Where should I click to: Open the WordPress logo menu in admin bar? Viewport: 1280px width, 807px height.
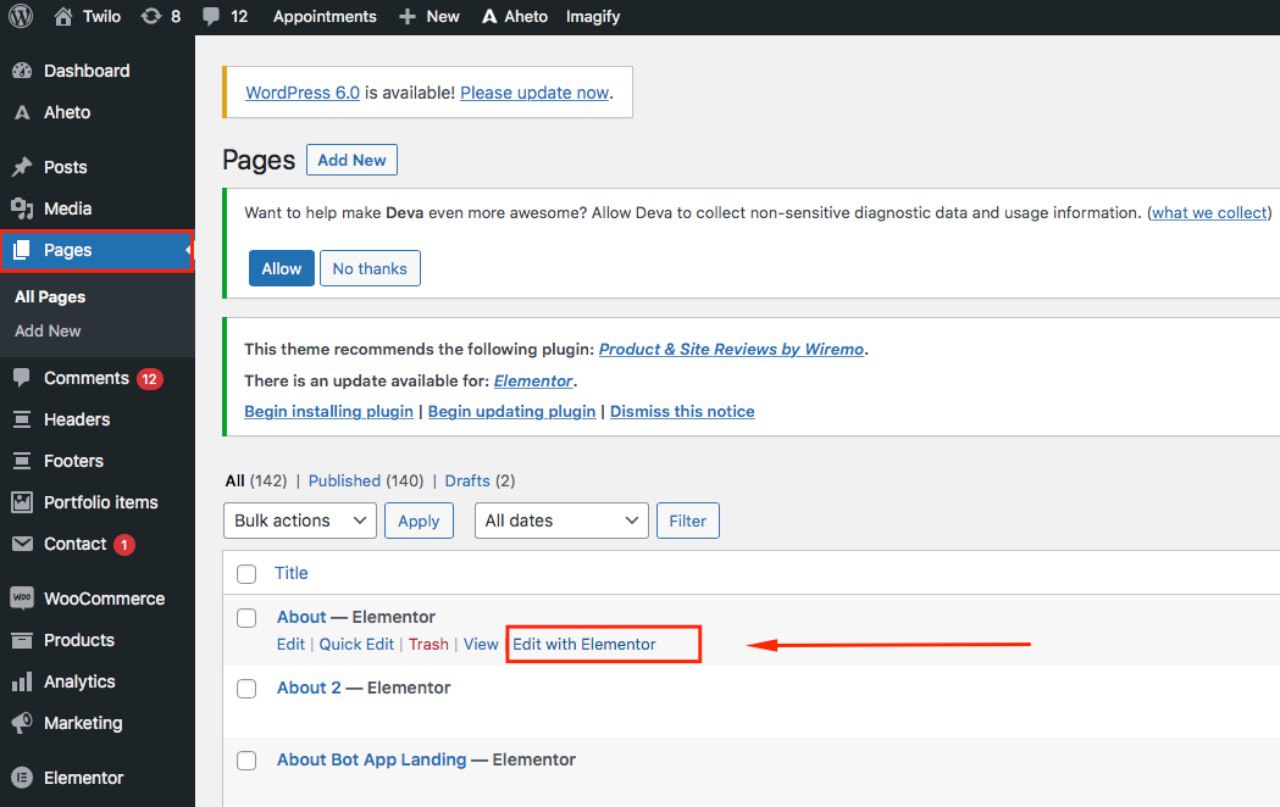[20, 16]
